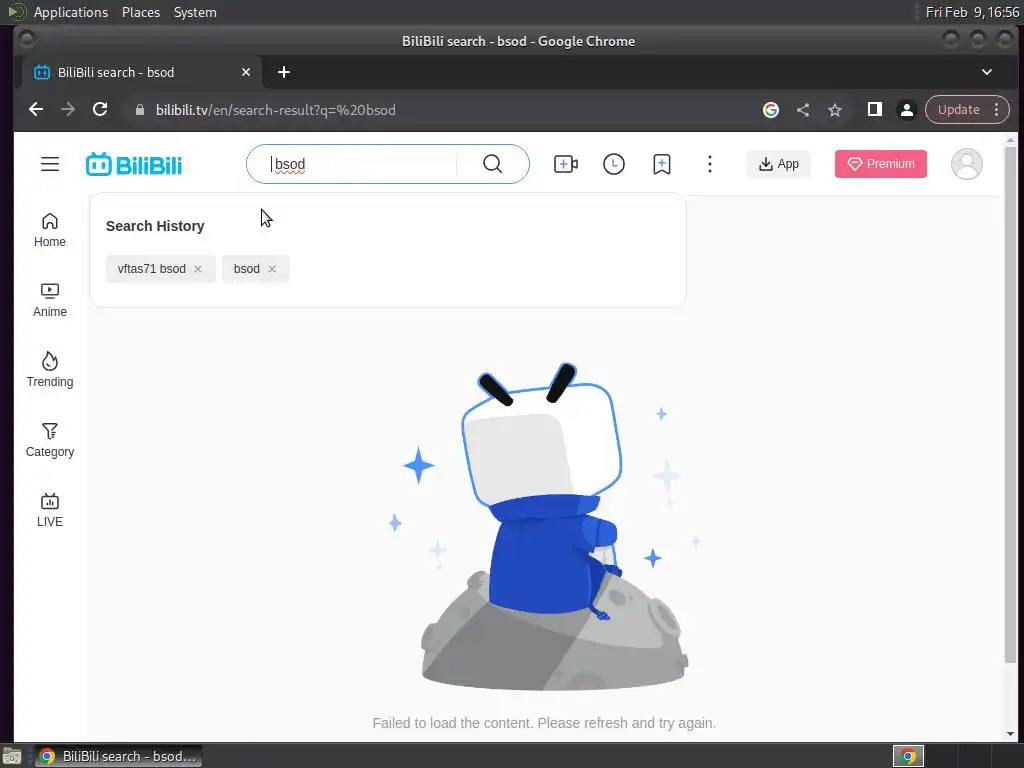The width and height of the screenshot is (1024, 768).
Task: Open the three-dot more options menu
Action: 710,164
